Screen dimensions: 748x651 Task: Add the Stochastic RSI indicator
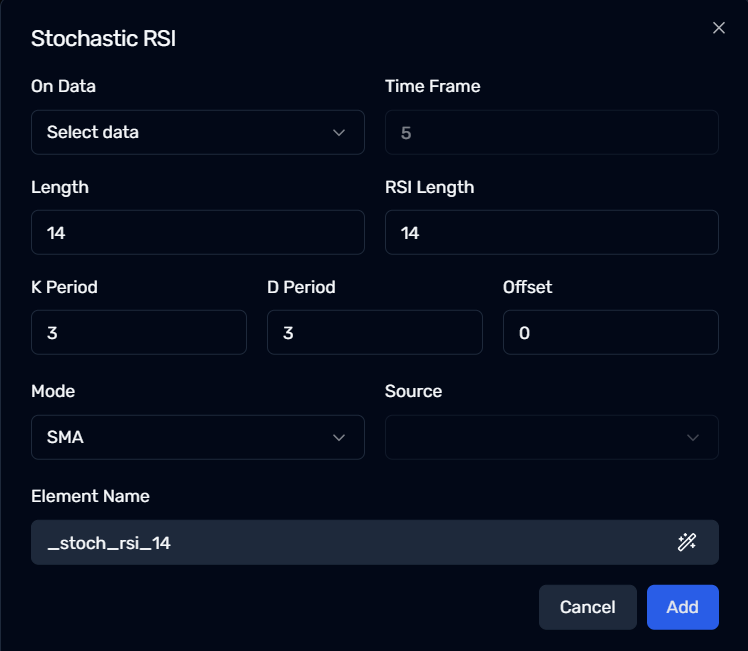(x=683, y=607)
